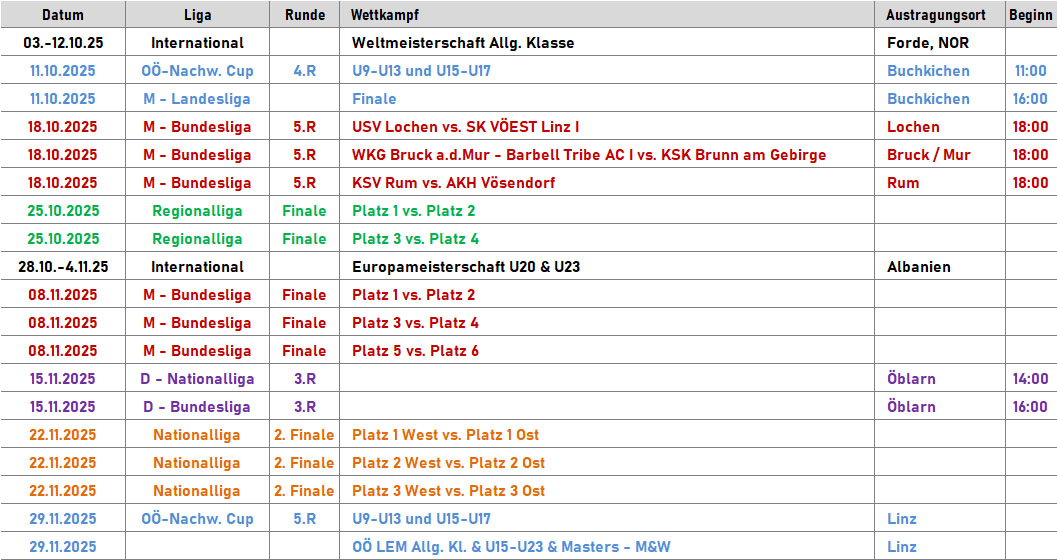Click the Austragungsort column header
This screenshot has width=1057, height=560.
[x=936, y=15]
